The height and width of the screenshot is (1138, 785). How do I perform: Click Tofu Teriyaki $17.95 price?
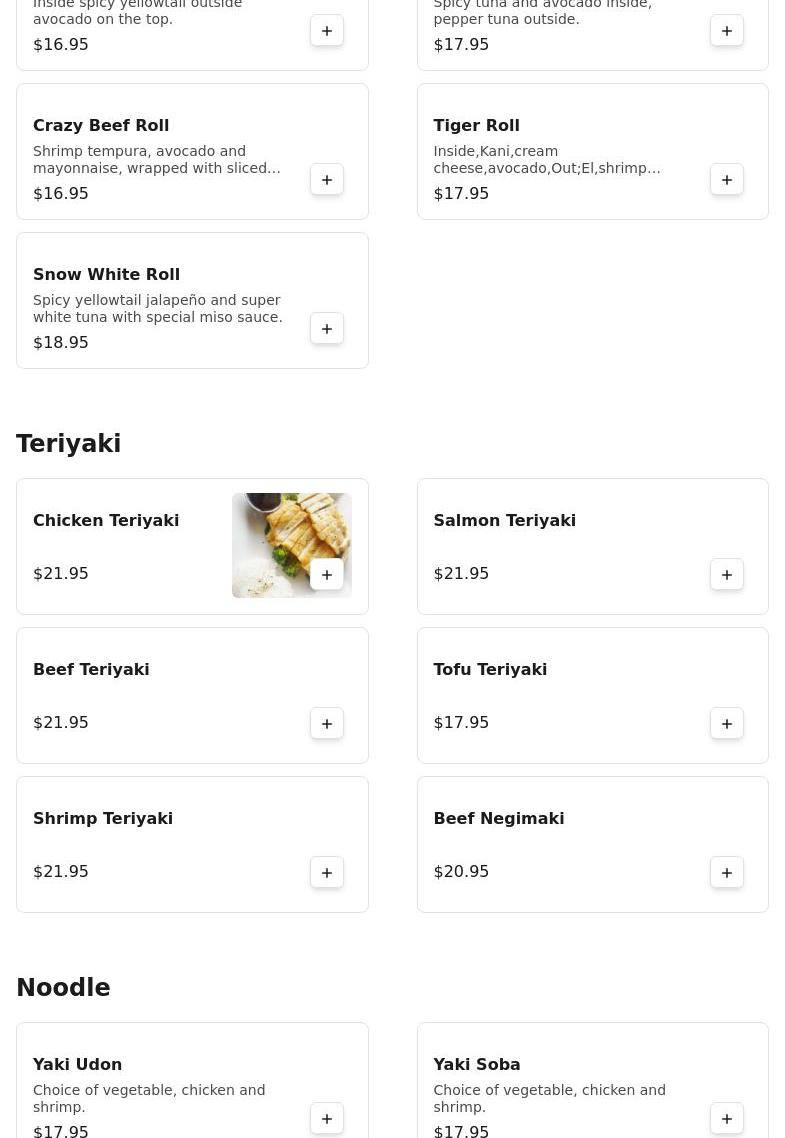click(x=461, y=723)
